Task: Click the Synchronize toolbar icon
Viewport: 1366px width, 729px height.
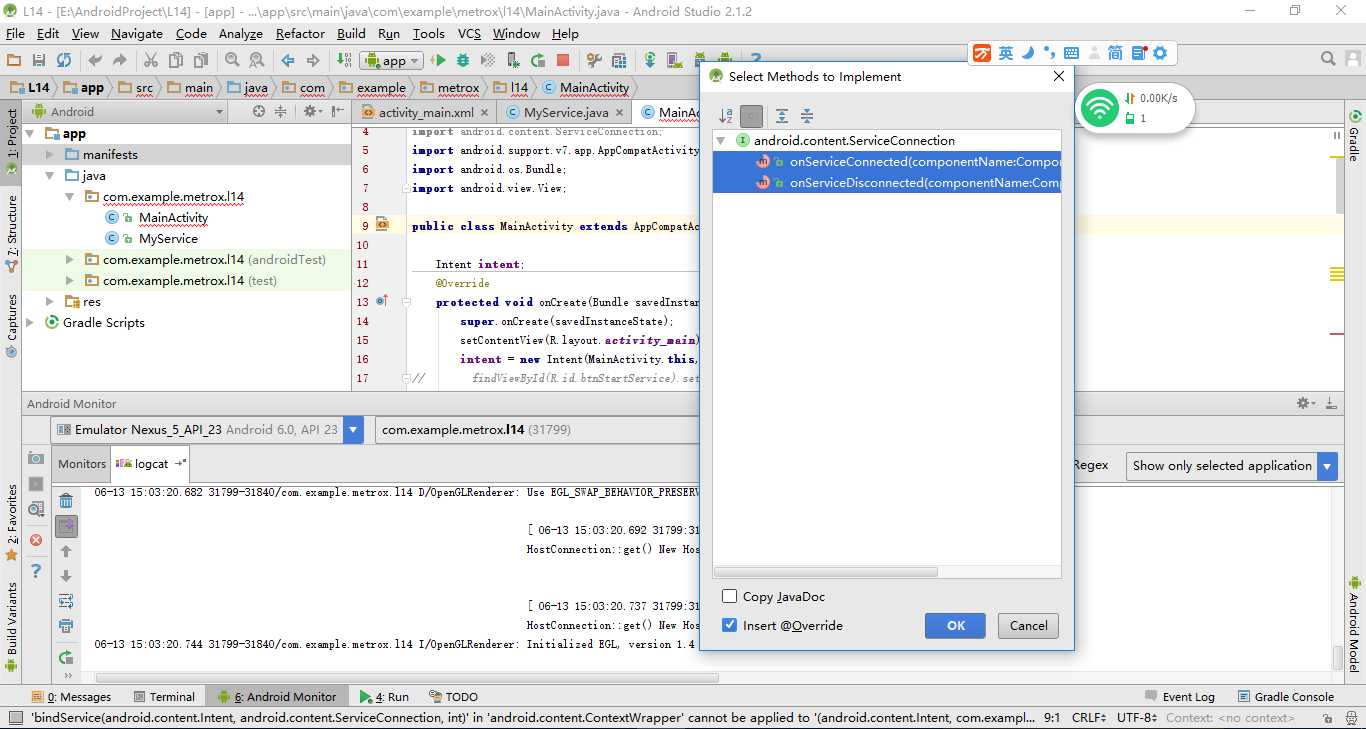Action: (x=64, y=60)
